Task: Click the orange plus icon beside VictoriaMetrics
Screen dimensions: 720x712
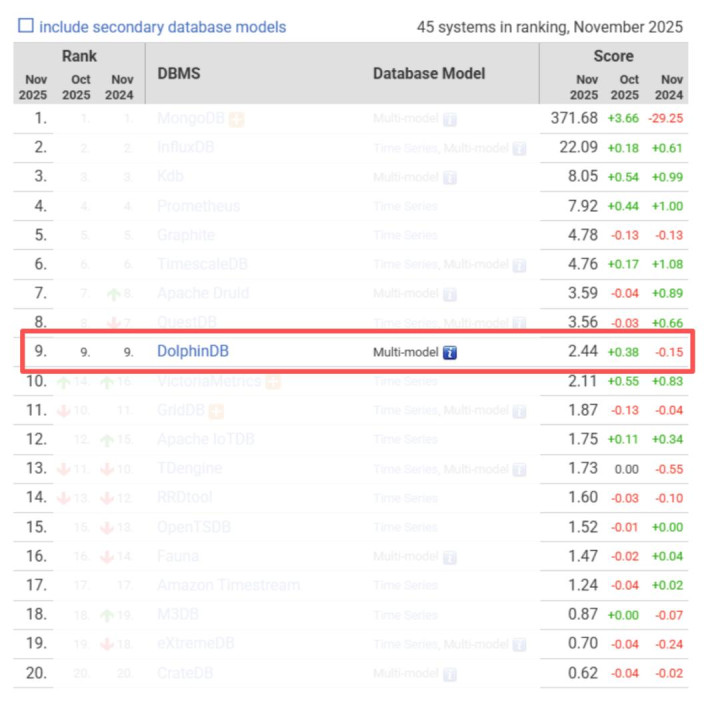Action: tap(273, 382)
